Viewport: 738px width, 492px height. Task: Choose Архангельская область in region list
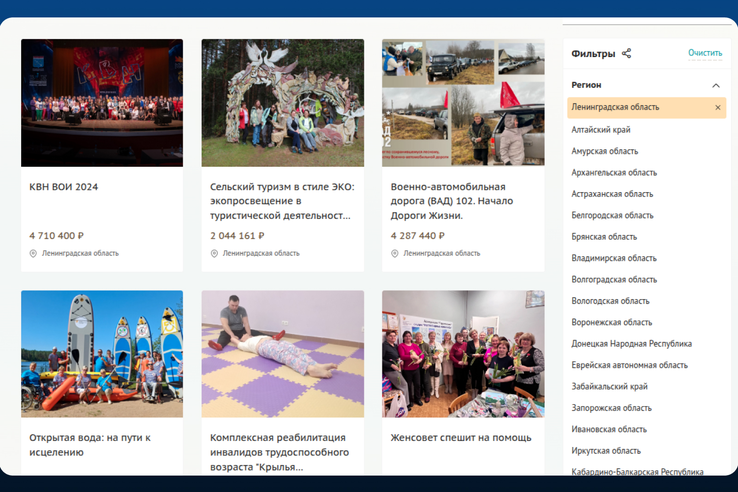click(x=614, y=173)
